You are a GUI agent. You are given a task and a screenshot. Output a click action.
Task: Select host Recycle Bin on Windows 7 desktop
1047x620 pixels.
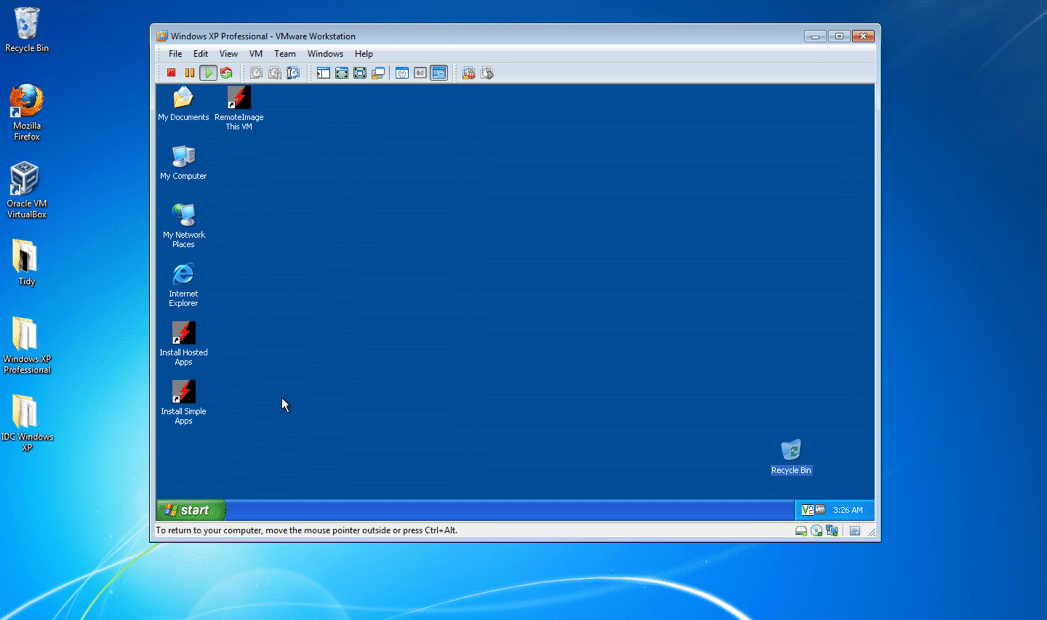(x=27, y=29)
